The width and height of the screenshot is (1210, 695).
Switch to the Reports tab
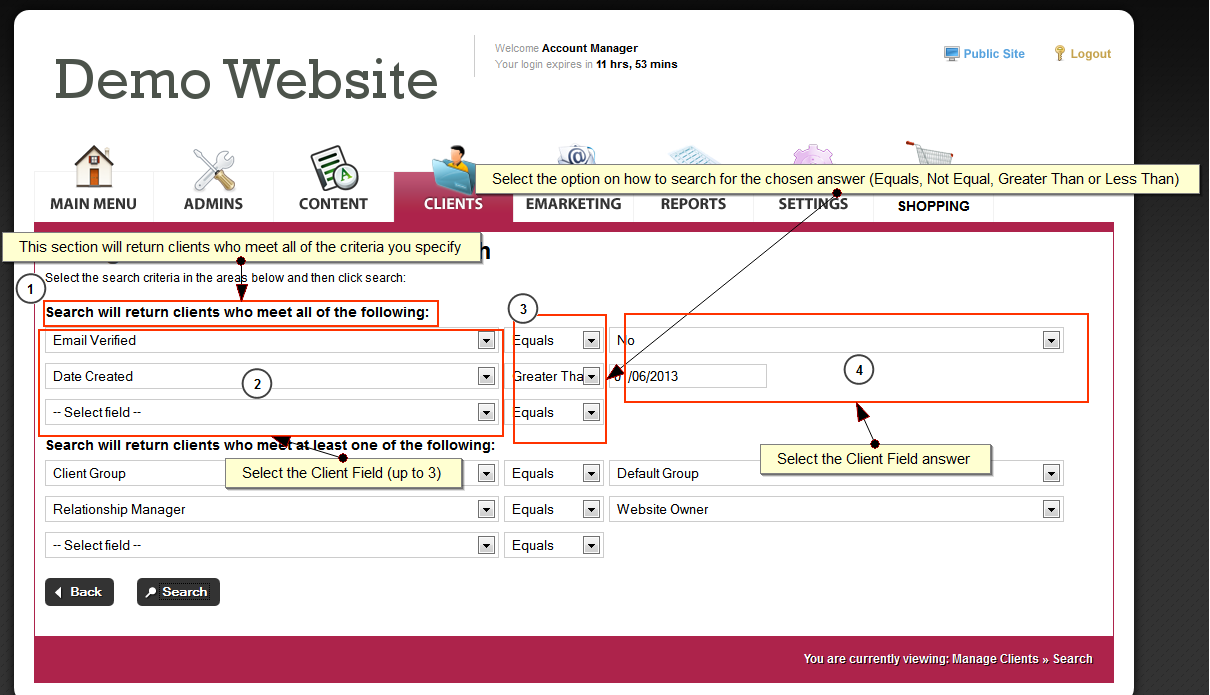[x=693, y=204]
